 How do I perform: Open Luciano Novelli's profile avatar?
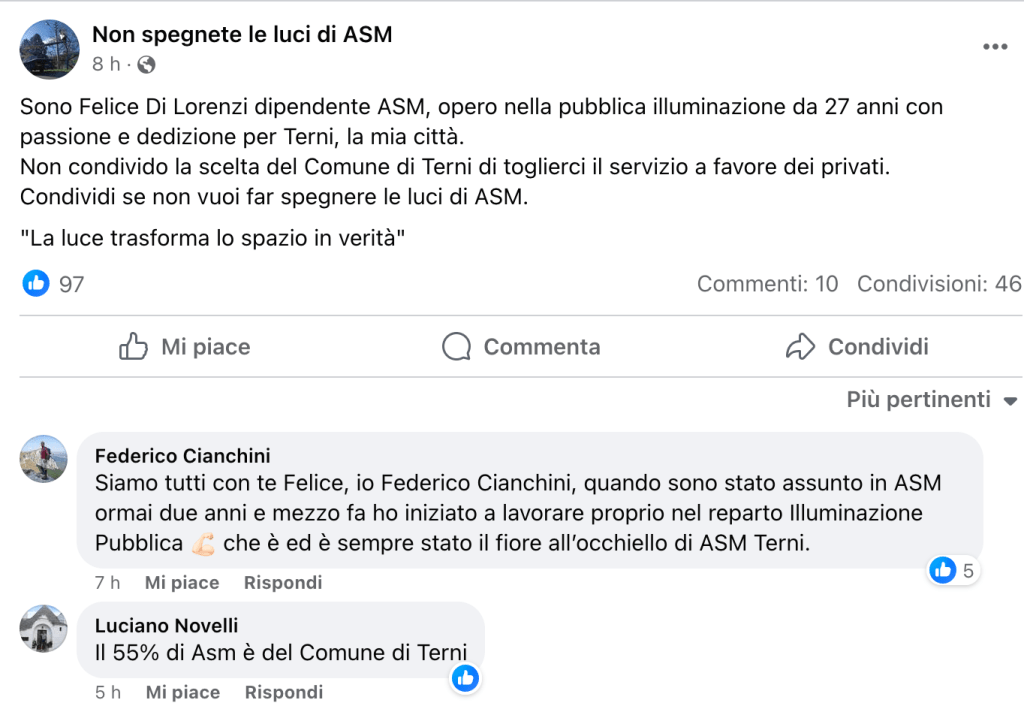tap(44, 629)
